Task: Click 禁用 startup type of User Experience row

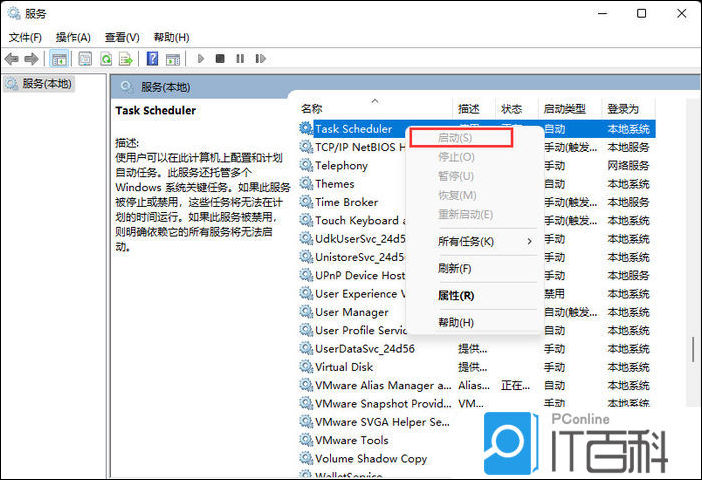Action: tap(554, 294)
